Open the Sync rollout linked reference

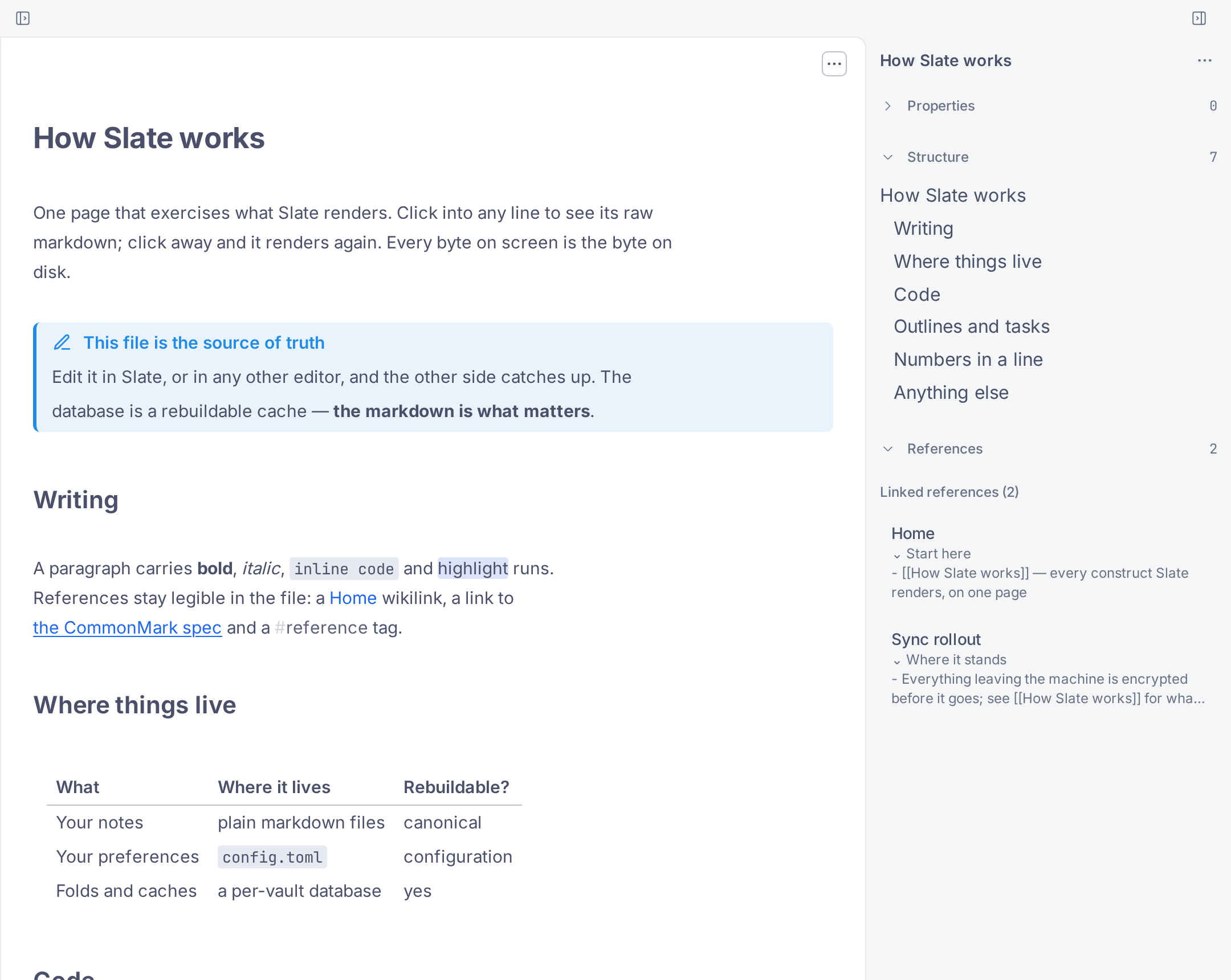coord(936,639)
